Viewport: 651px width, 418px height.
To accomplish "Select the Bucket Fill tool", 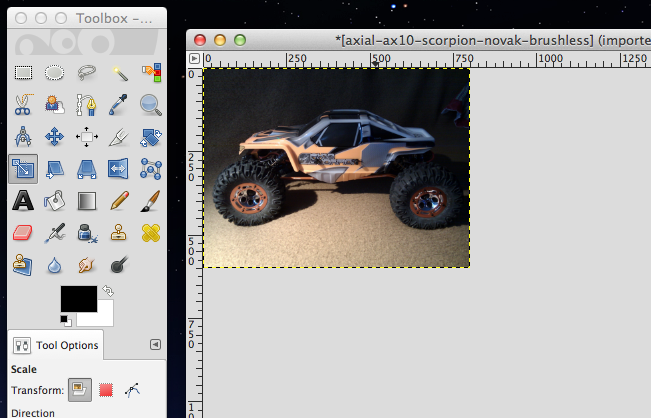I will coord(55,200).
